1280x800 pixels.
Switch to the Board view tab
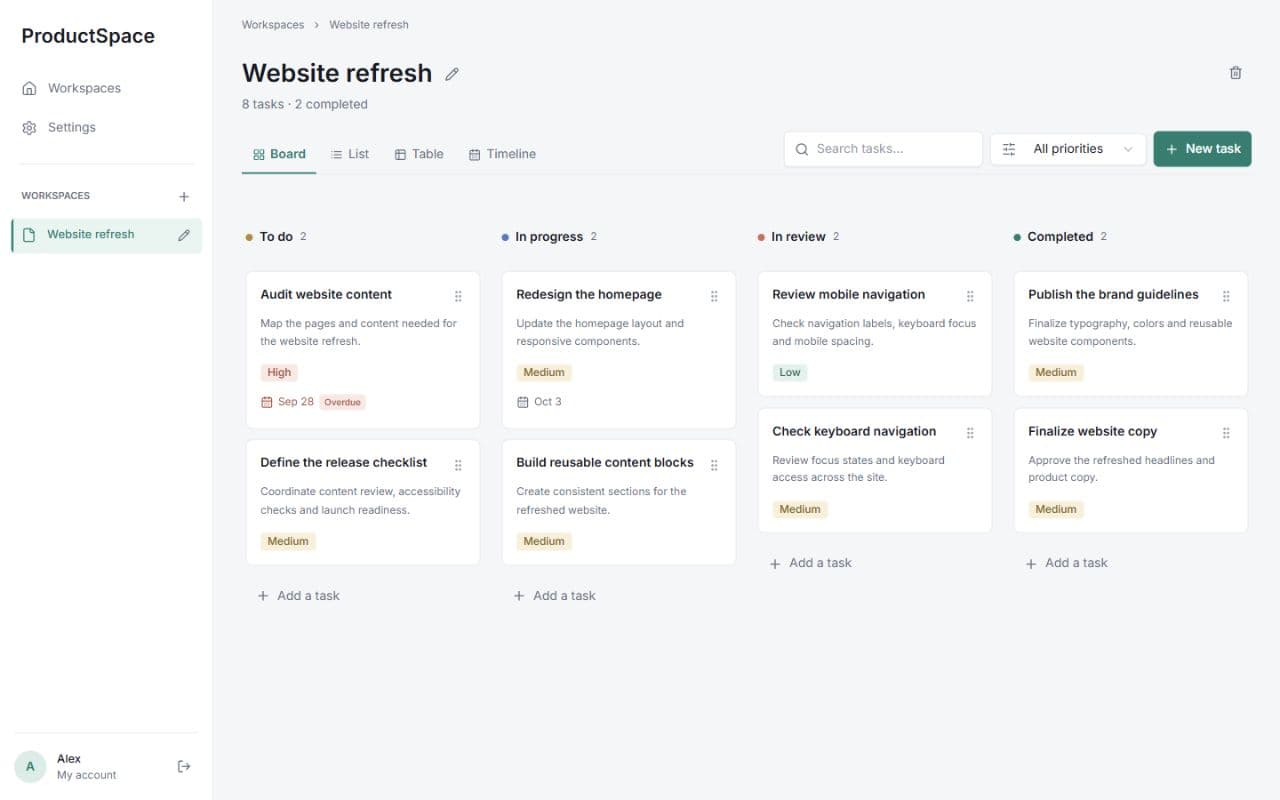[x=279, y=154]
